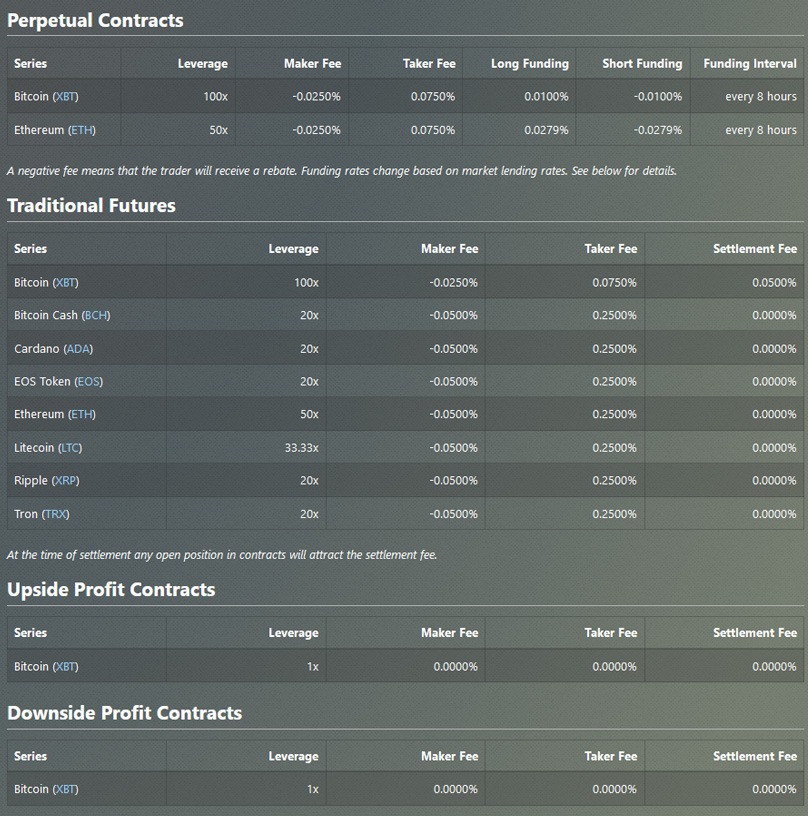808x816 pixels.
Task: Open the XRP Ripple link
Action: (65, 481)
